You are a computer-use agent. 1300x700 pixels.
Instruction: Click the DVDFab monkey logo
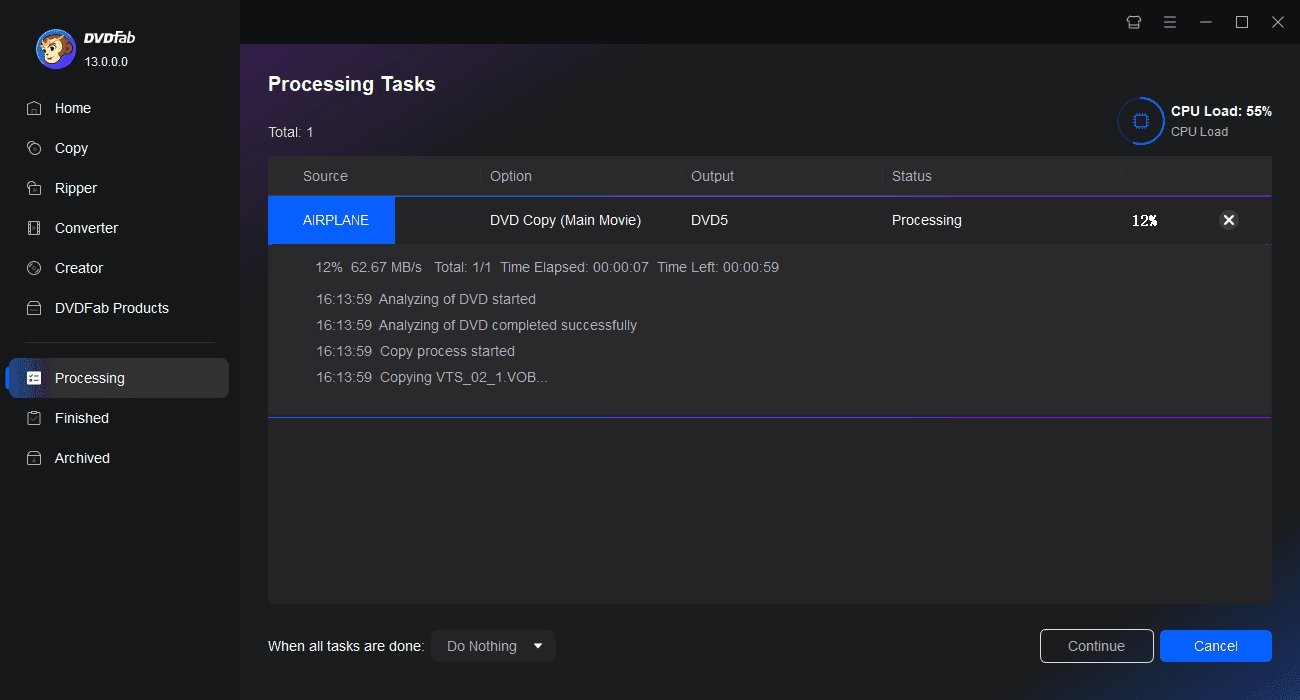(x=55, y=48)
